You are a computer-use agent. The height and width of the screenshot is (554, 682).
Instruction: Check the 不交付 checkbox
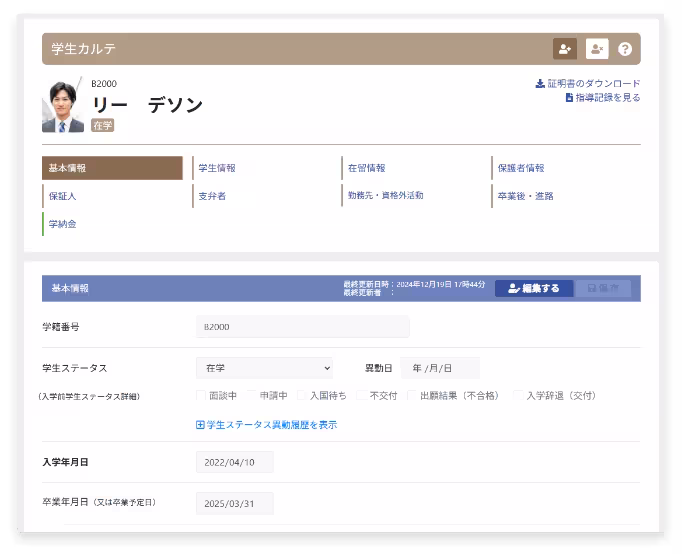tap(361, 396)
